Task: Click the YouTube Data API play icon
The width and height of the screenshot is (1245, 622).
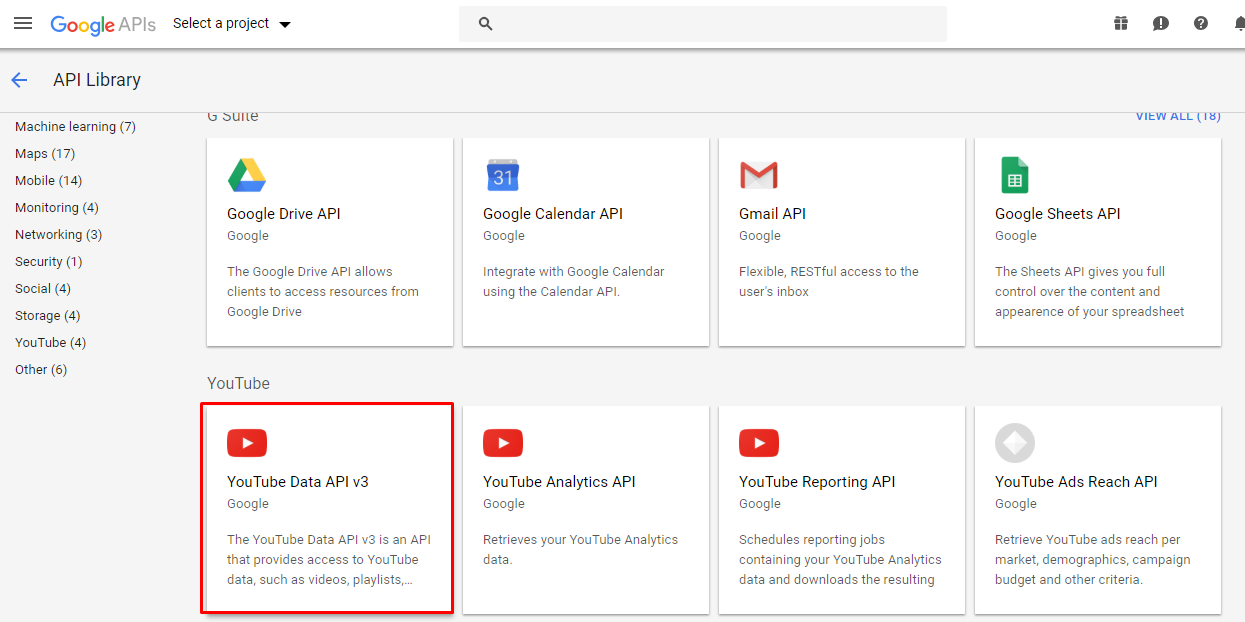Action: tap(247, 443)
